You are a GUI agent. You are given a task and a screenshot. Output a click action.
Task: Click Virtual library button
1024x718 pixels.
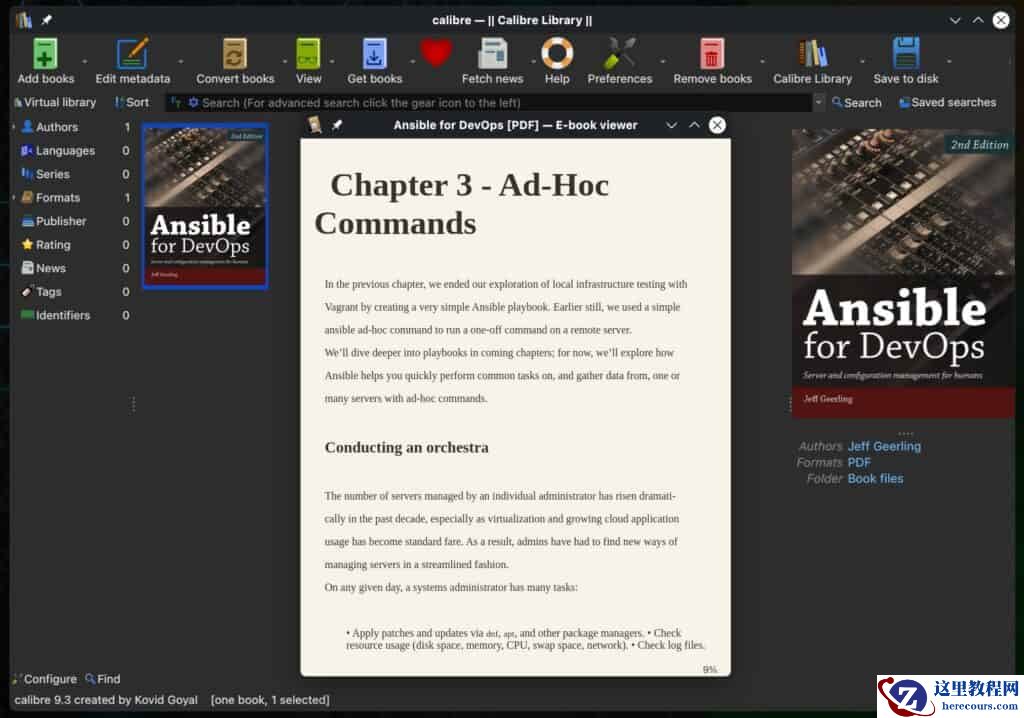(x=56, y=103)
